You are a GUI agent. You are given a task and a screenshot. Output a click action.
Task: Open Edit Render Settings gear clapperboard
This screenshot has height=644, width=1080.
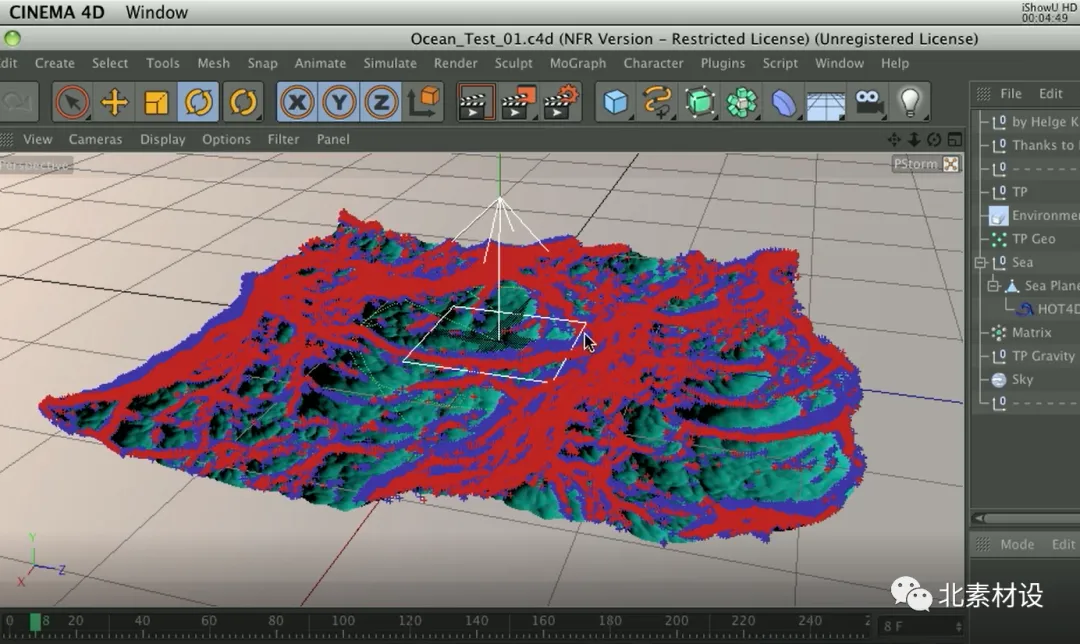point(561,103)
